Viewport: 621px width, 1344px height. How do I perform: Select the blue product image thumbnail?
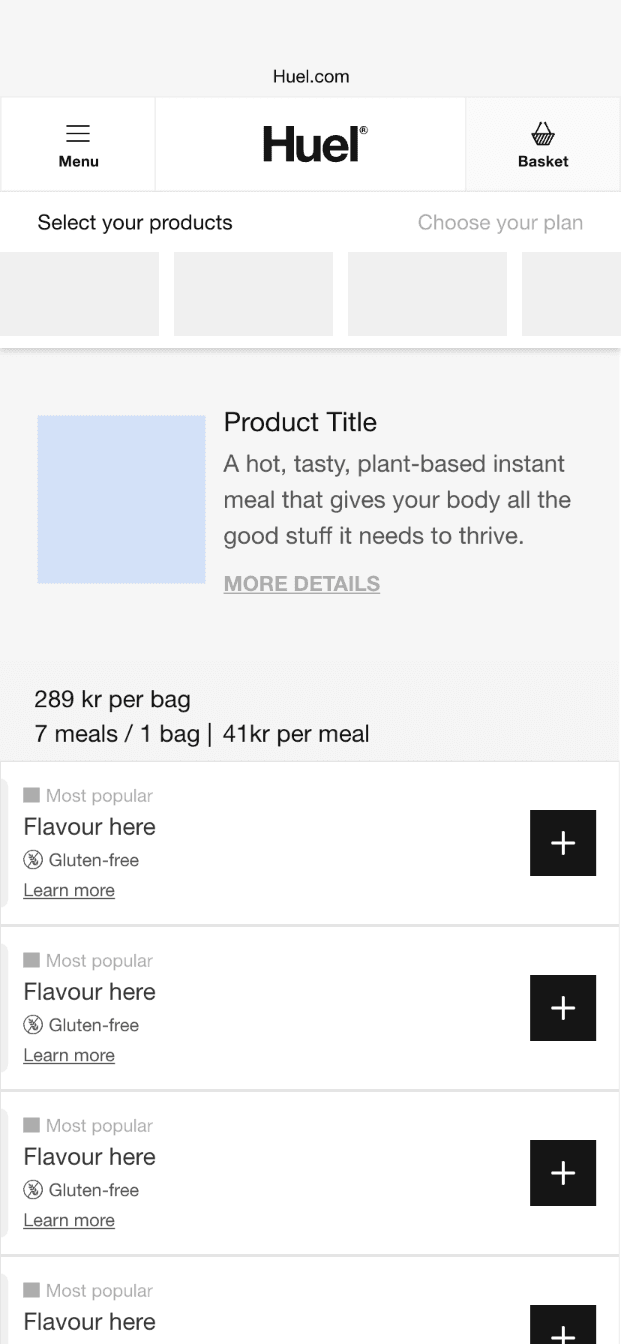point(121,499)
